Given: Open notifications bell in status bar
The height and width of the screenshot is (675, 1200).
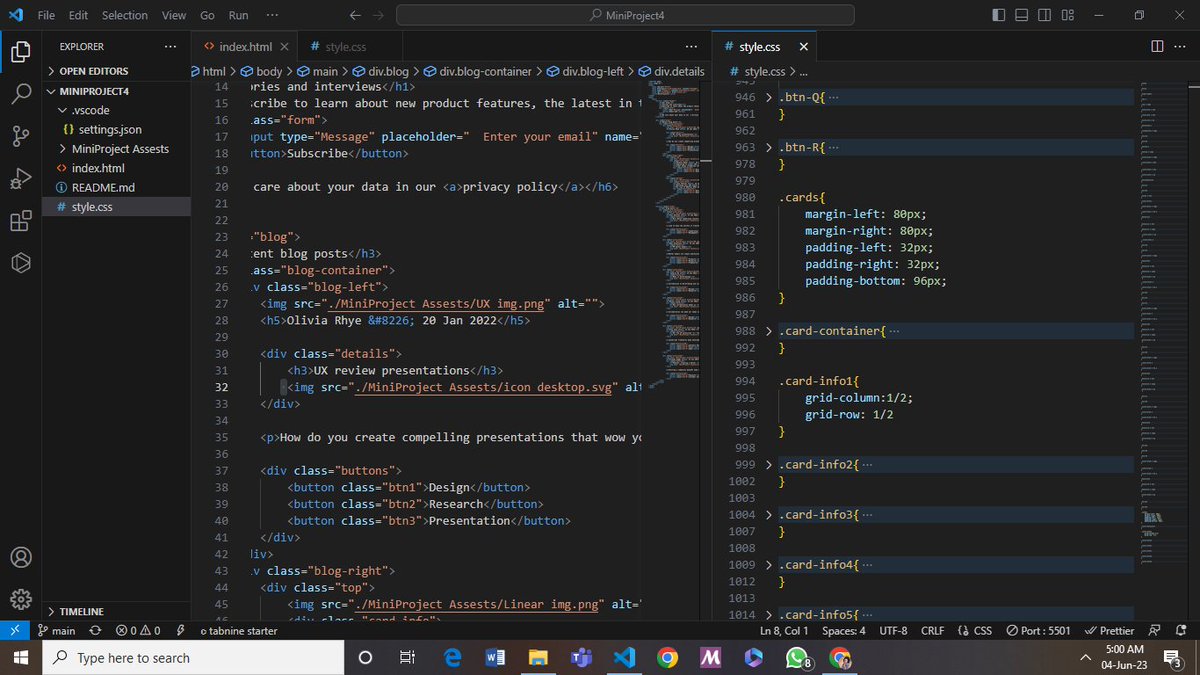Looking at the screenshot, I should point(1181,631).
